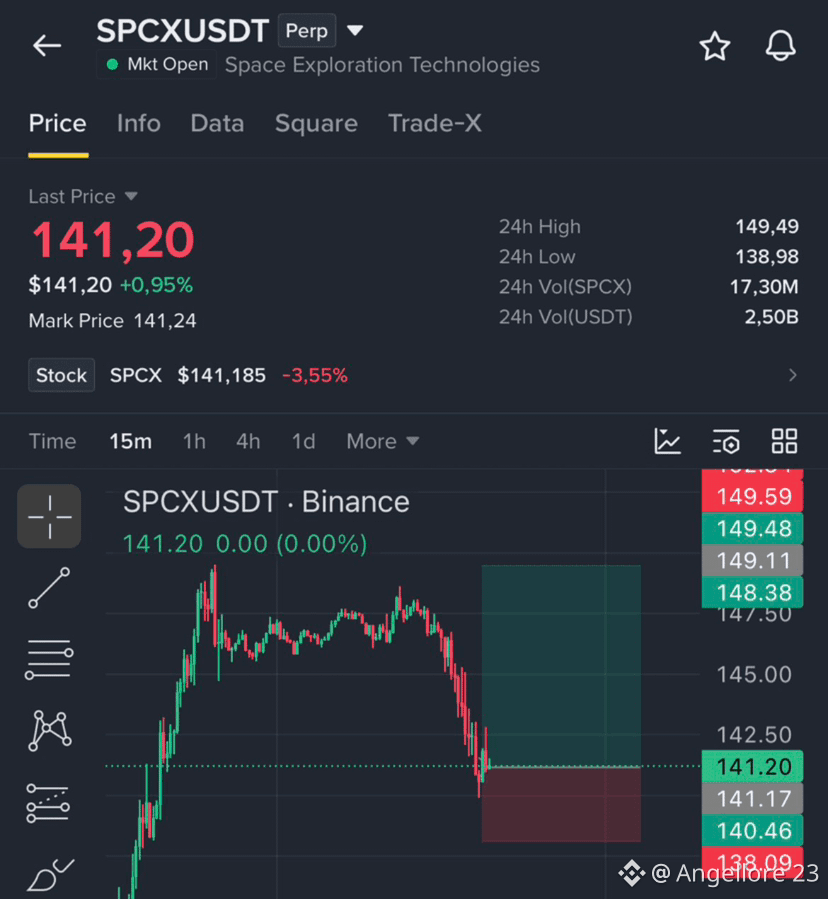Select the brush drawing tool
This screenshot has width=828, height=899.
point(50,875)
